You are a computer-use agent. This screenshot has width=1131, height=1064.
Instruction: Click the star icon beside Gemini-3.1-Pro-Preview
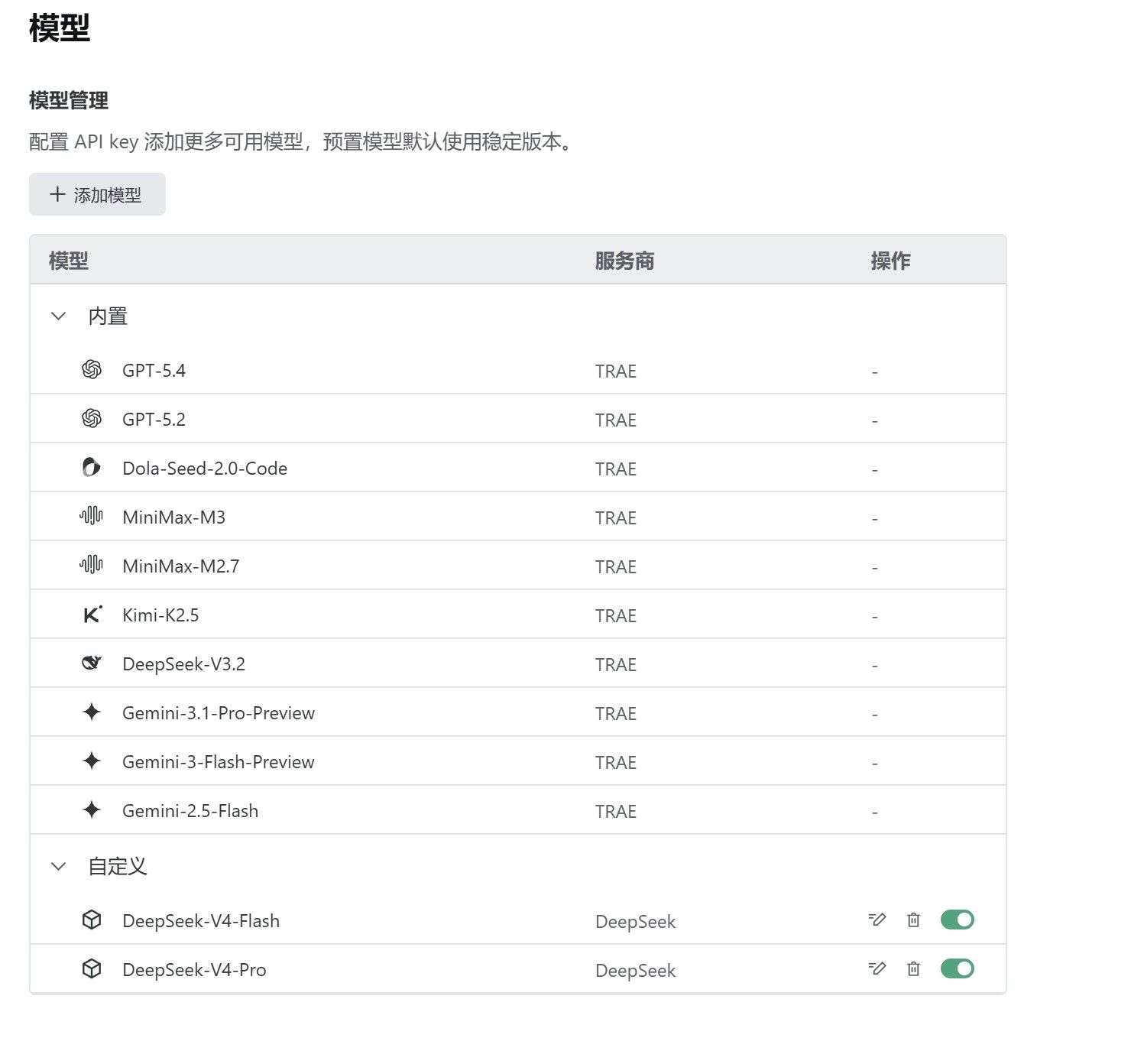tap(92, 712)
